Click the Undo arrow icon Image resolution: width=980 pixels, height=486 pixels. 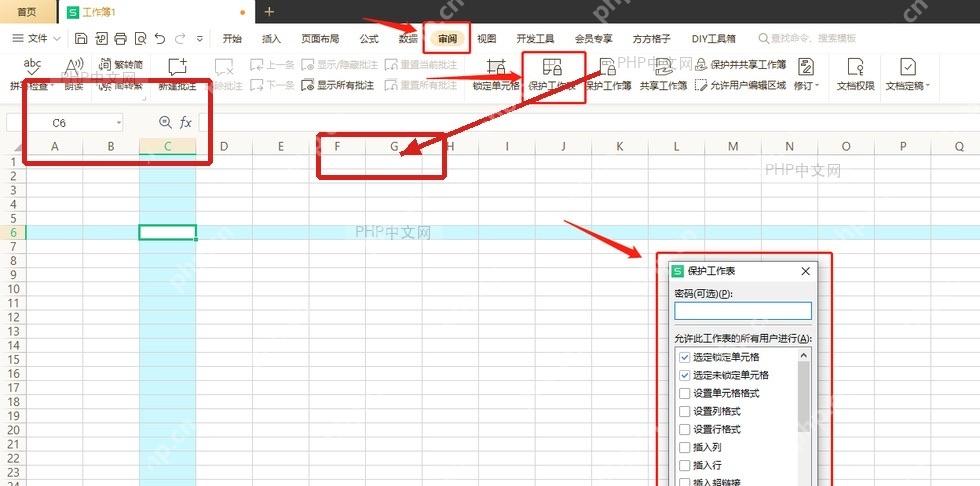tap(160, 39)
